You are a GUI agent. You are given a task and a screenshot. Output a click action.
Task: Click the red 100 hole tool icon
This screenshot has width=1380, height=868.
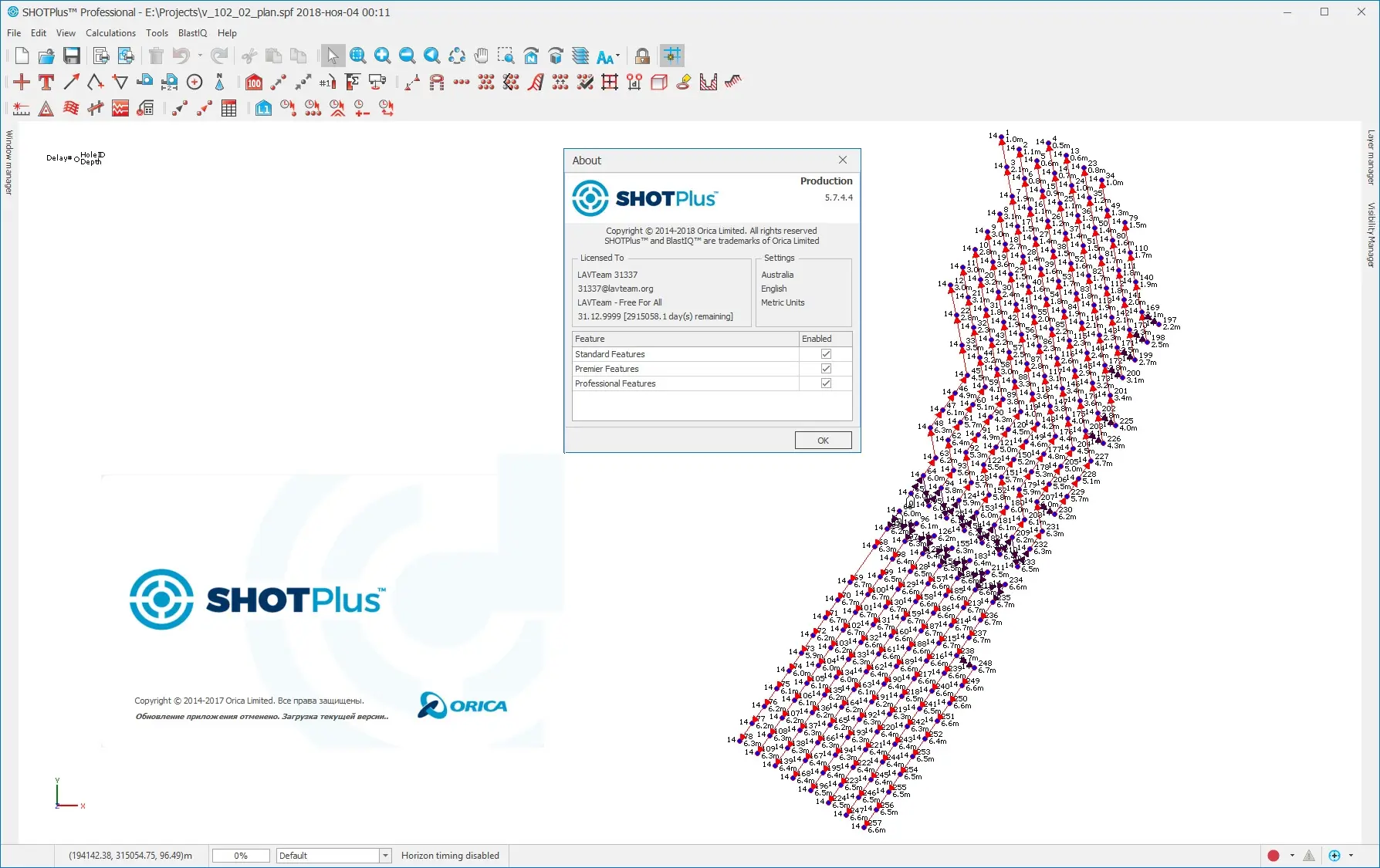pyautogui.click(x=254, y=82)
